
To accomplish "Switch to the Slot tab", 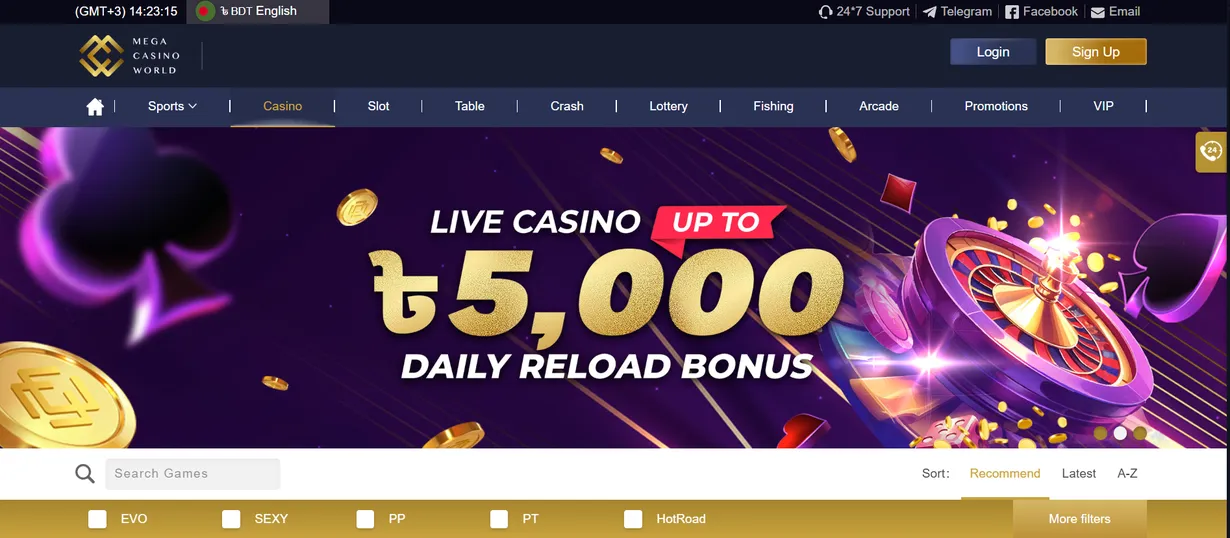I will (378, 106).
